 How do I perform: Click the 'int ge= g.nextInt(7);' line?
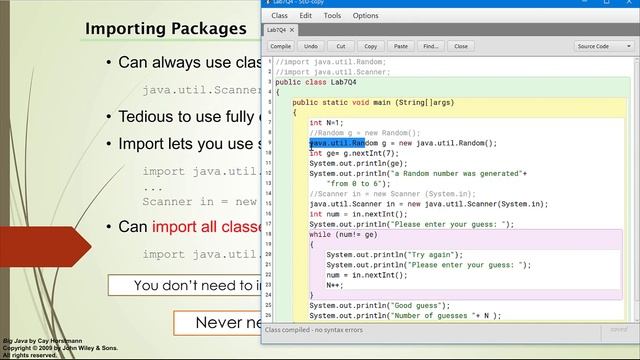[x=354, y=153]
